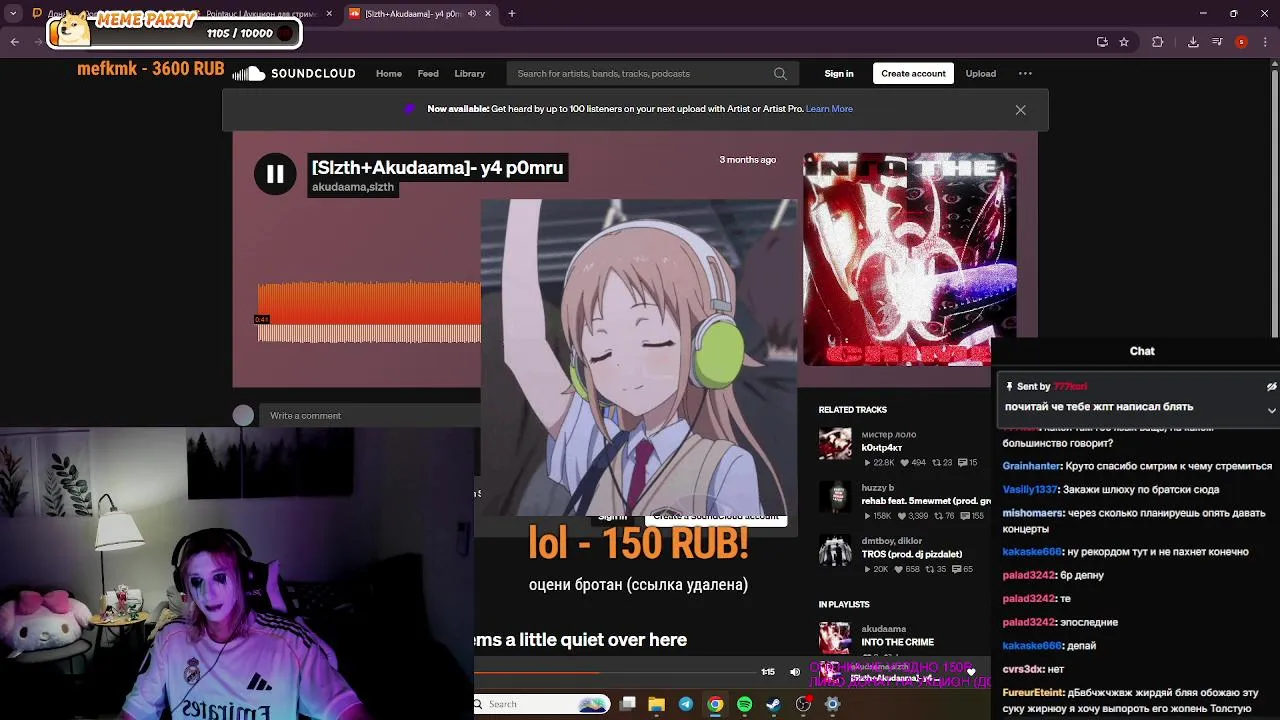Open related track TROS (prod. dj pizdalet)
Screen dimensions: 1280x720
point(912,554)
